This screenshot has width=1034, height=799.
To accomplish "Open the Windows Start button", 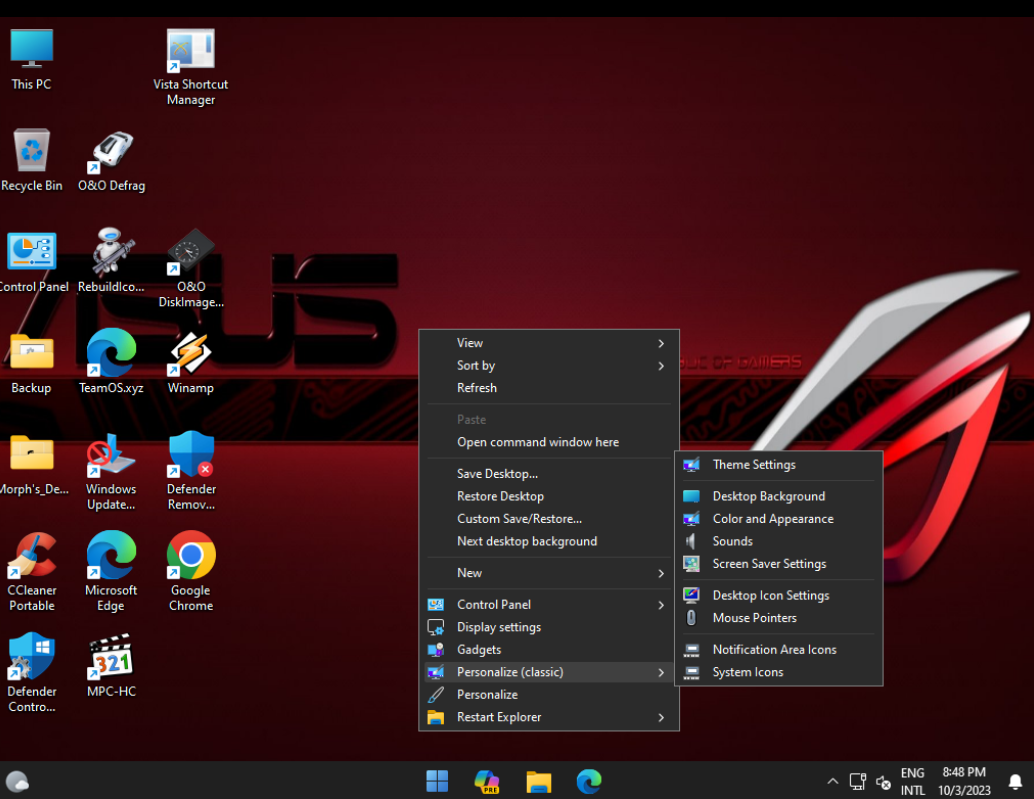I will pos(437,781).
